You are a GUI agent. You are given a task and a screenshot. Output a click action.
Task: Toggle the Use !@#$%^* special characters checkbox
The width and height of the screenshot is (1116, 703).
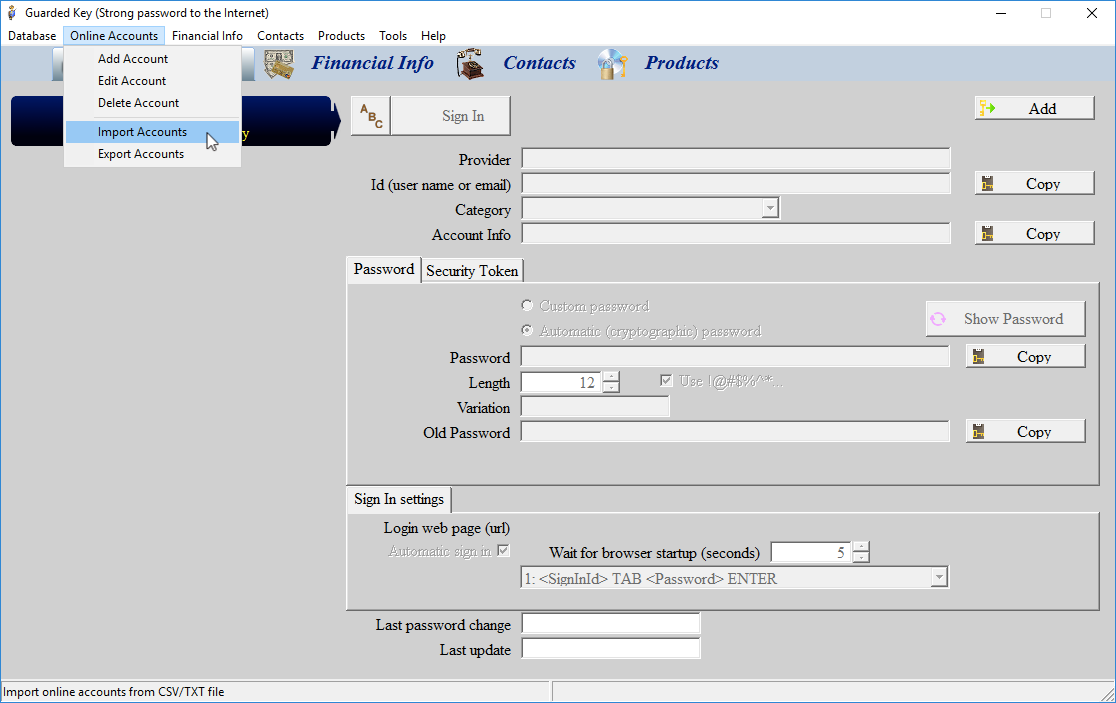[666, 381]
